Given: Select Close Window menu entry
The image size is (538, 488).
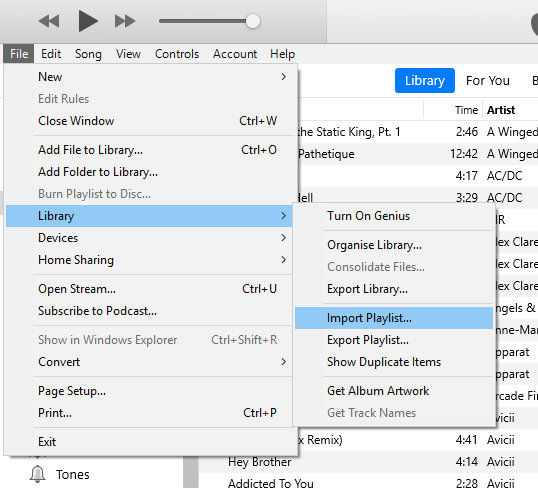Looking at the screenshot, I should tap(149, 121).
